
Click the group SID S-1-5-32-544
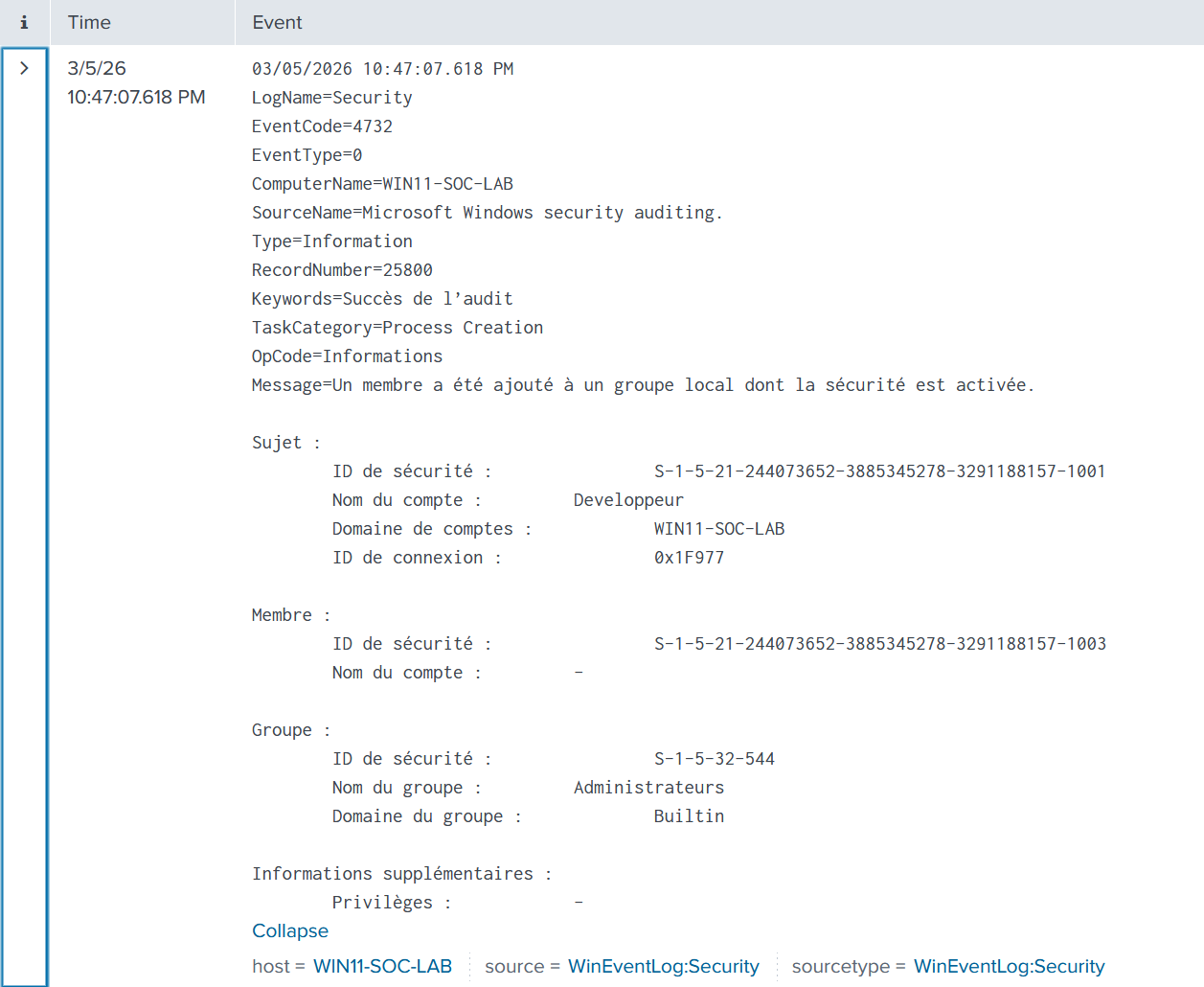click(715, 759)
